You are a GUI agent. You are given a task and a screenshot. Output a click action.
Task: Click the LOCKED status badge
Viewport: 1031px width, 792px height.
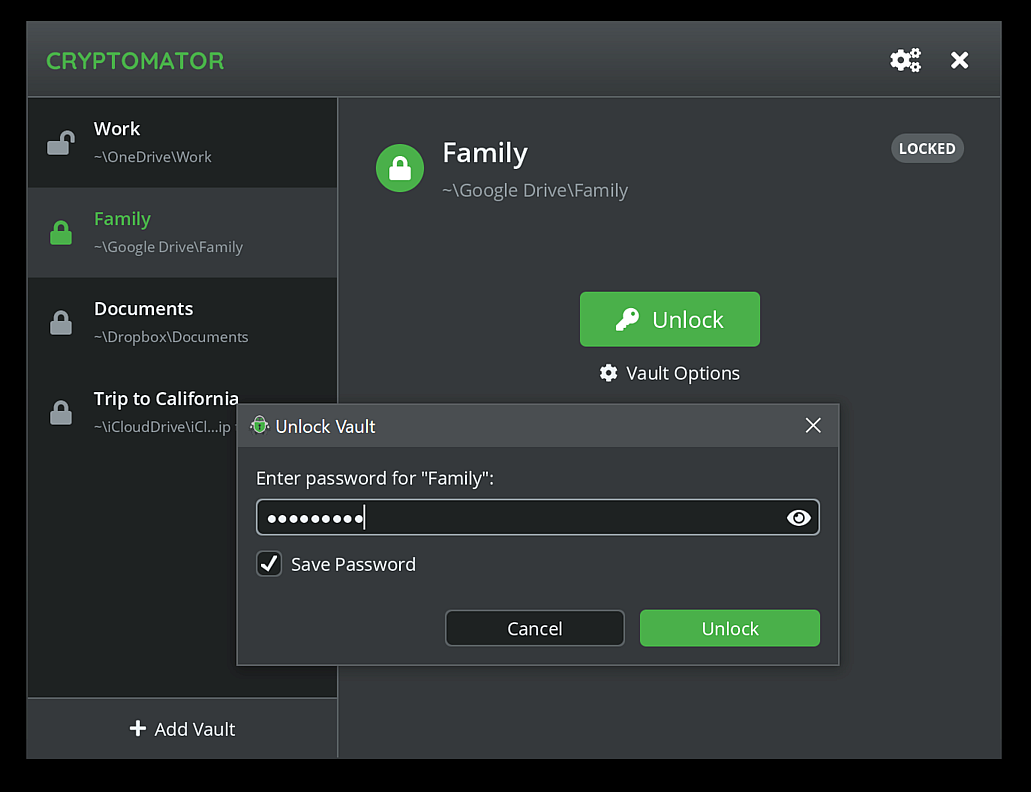[x=927, y=149]
